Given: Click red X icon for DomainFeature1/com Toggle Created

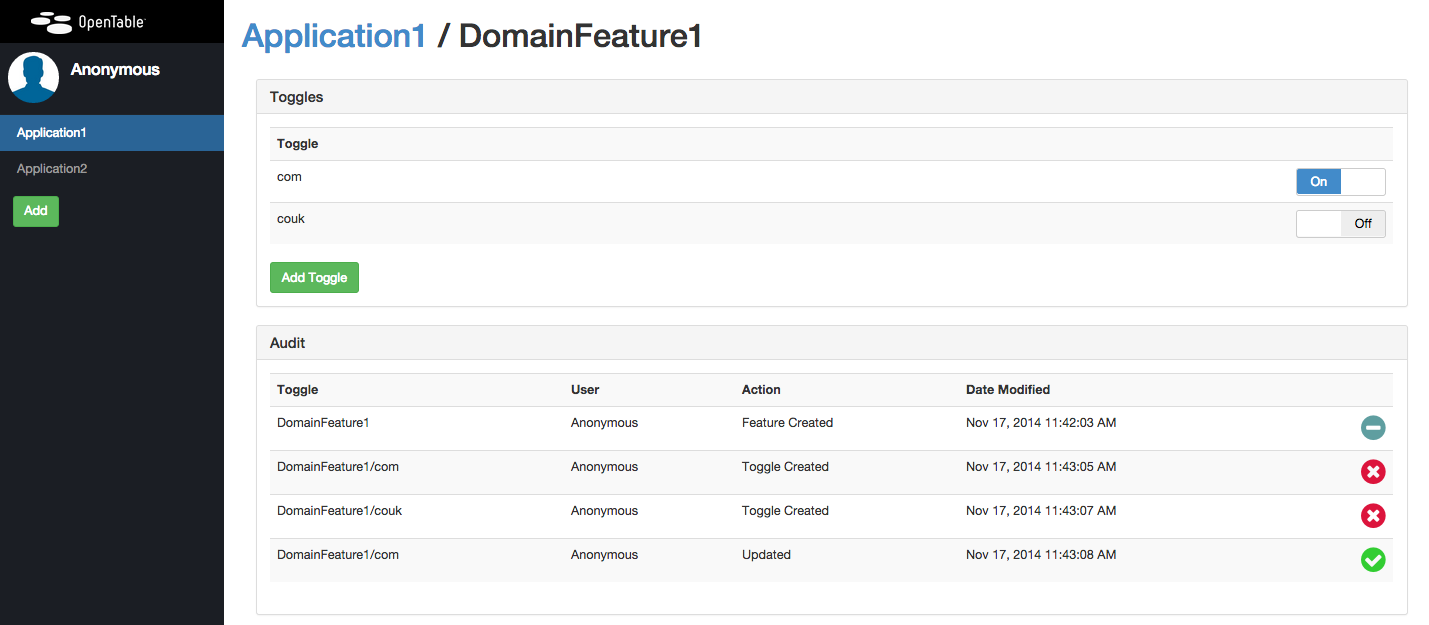Looking at the screenshot, I should tap(1373, 472).
